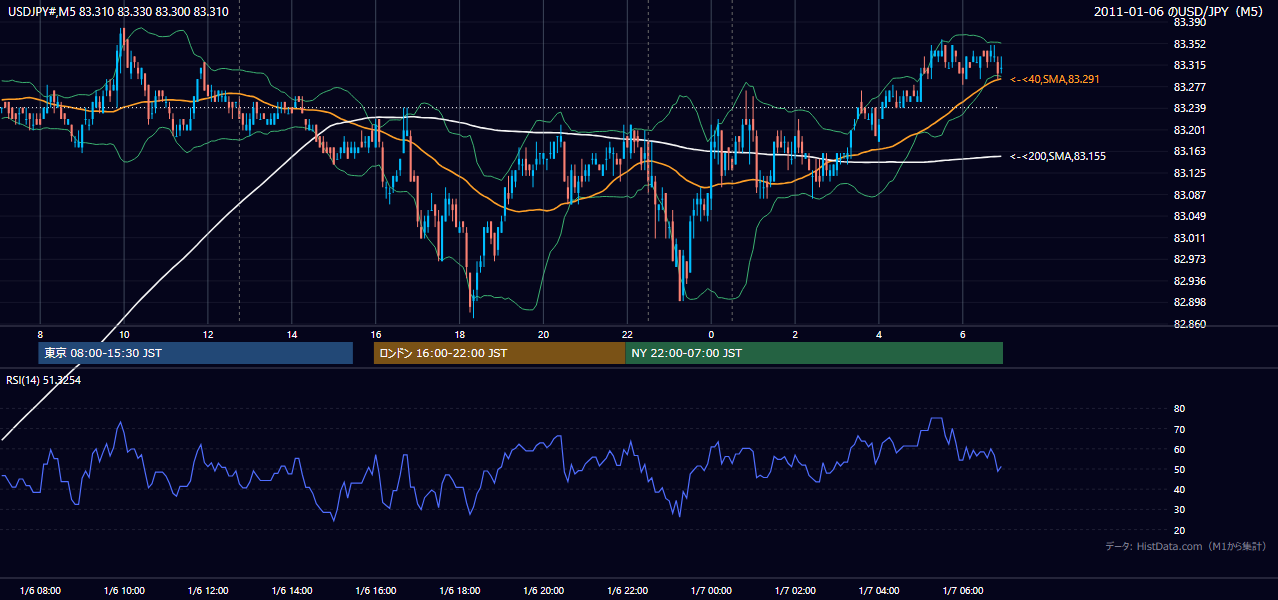
Task: Click hour marker 14 under price chart
Action: 292,334
